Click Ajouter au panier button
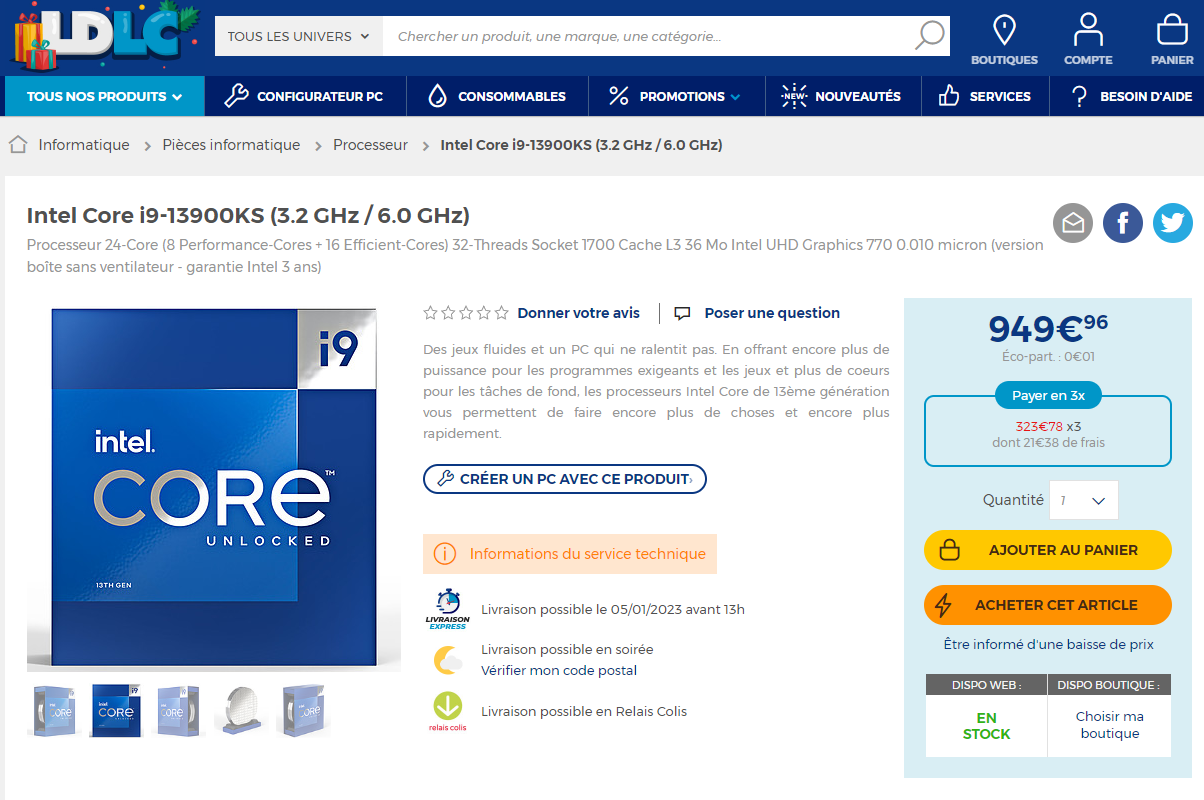The width and height of the screenshot is (1204, 800). (x=1047, y=550)
